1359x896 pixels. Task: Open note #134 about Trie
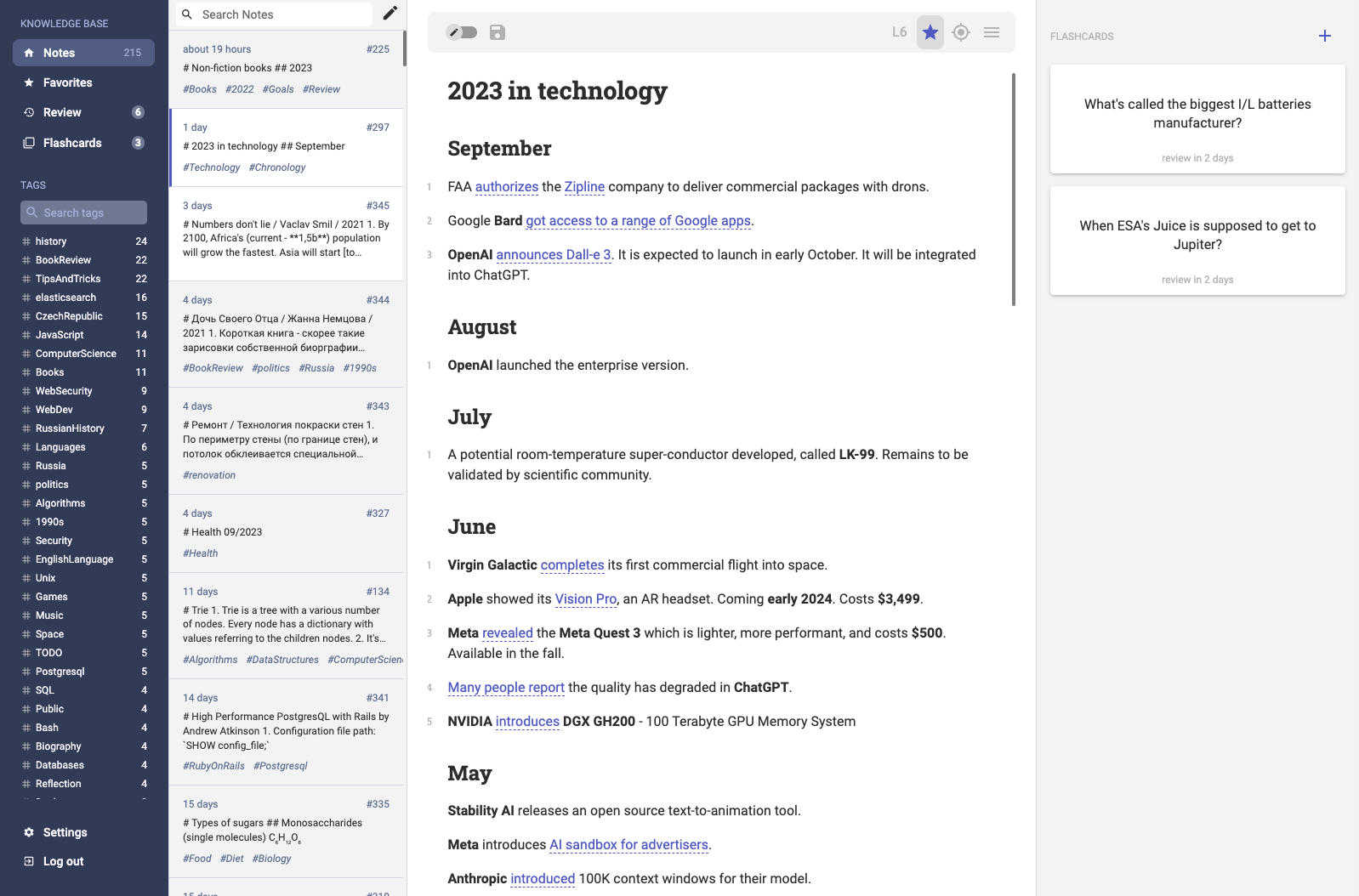pos(286,626)
